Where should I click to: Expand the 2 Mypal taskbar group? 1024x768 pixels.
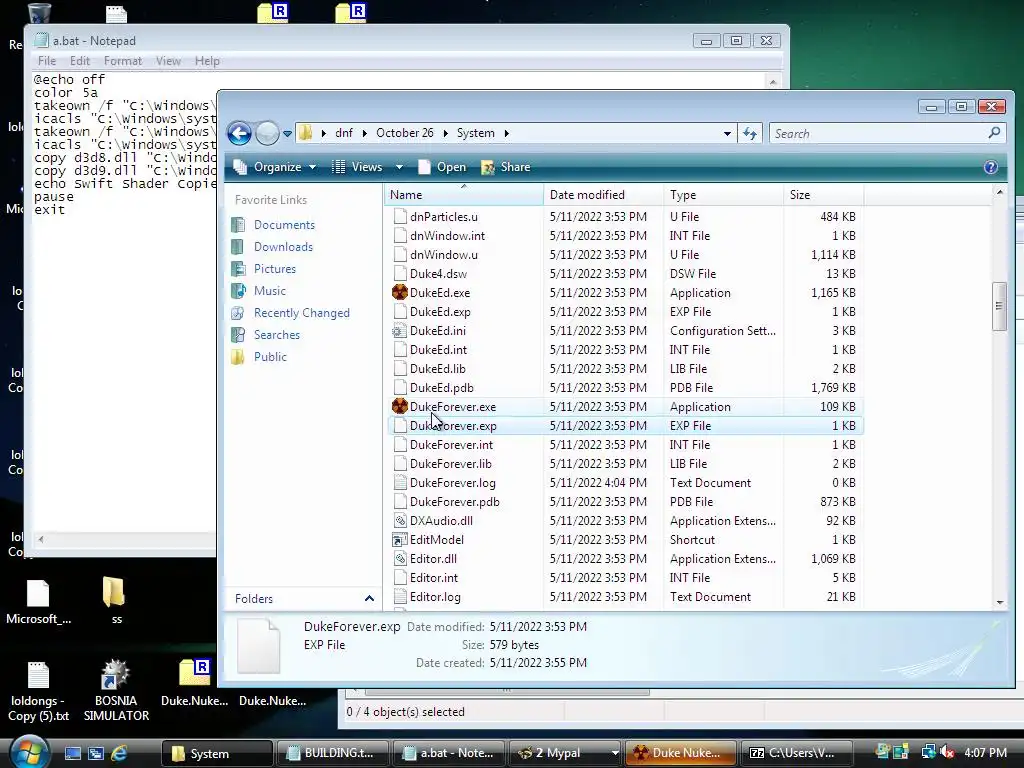pyautogui.click(x=614, y=753)
